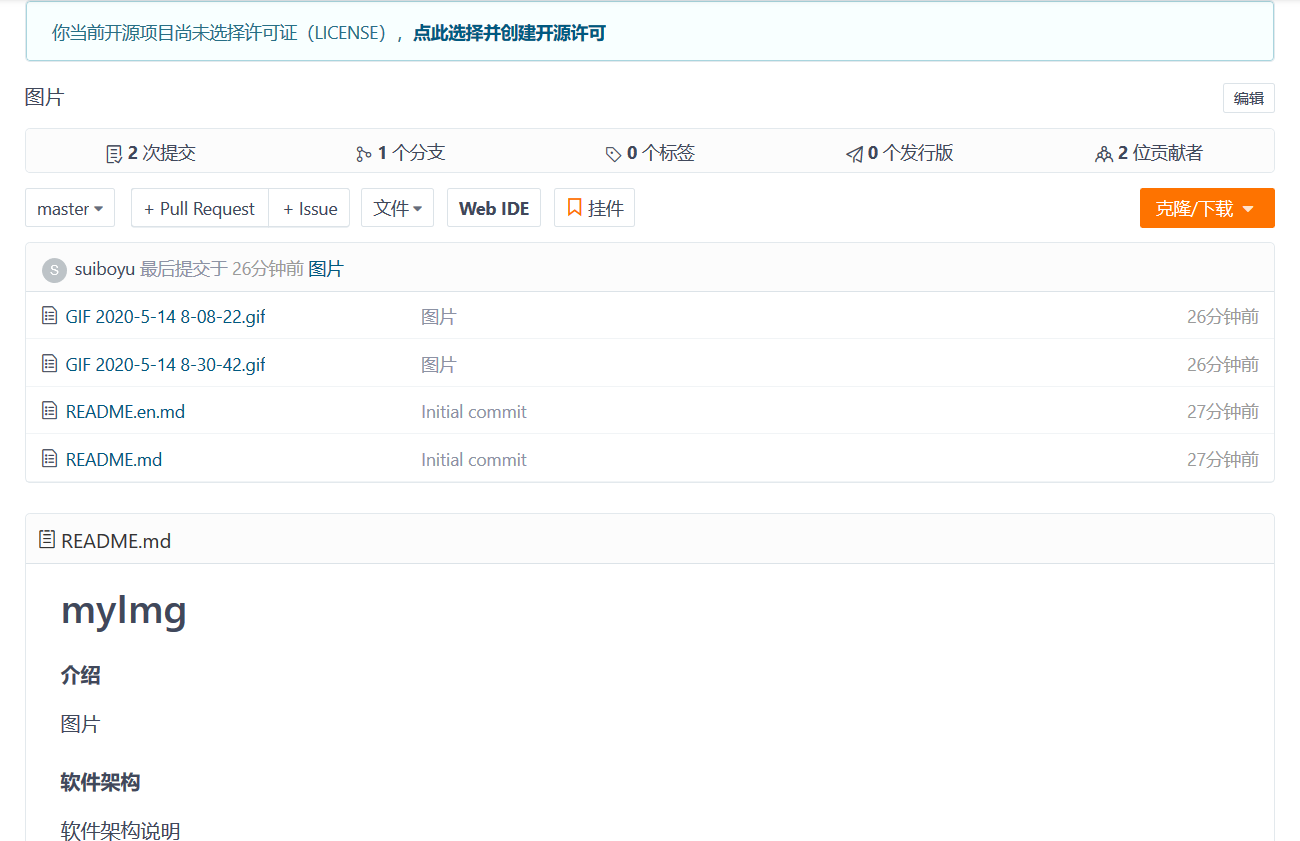
Task: Open commit 图片 for the 8-08-22.gif row
Action: [x=438, y=317]
